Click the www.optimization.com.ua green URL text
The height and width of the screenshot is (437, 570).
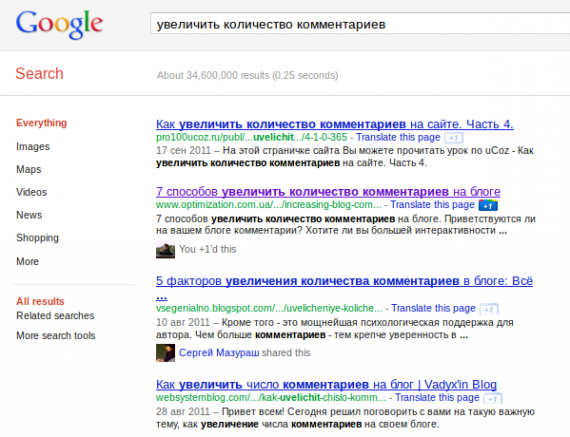269,205
